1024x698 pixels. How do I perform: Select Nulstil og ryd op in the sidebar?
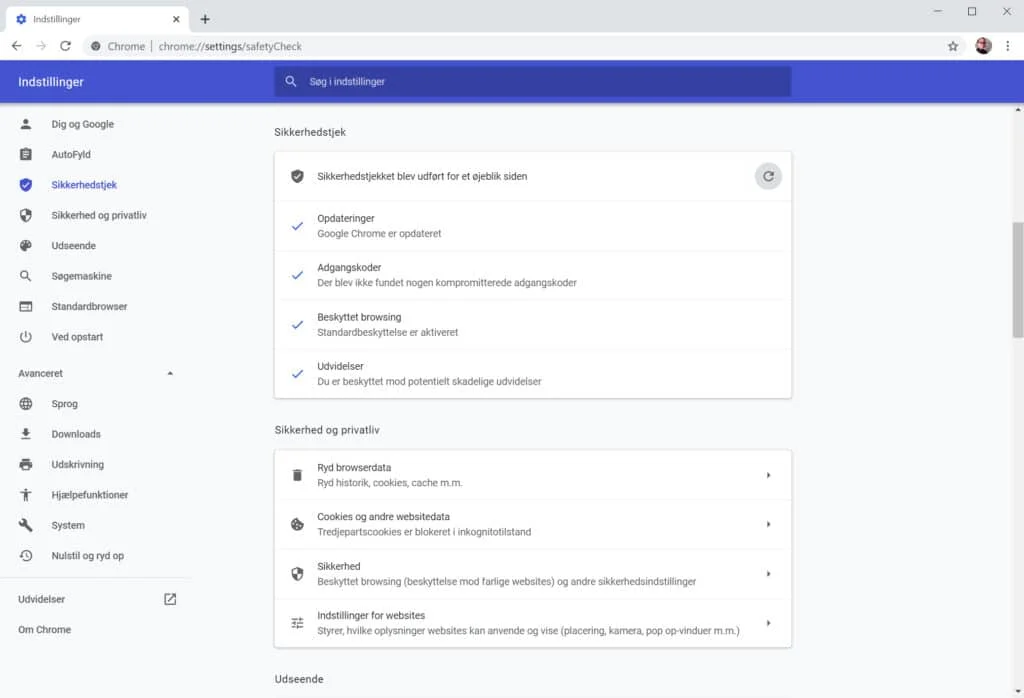87,556
